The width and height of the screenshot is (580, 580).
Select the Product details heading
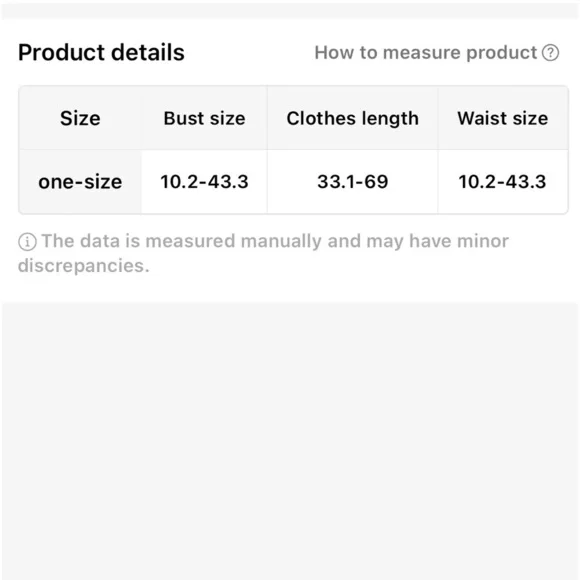click(x=101, y=52)
